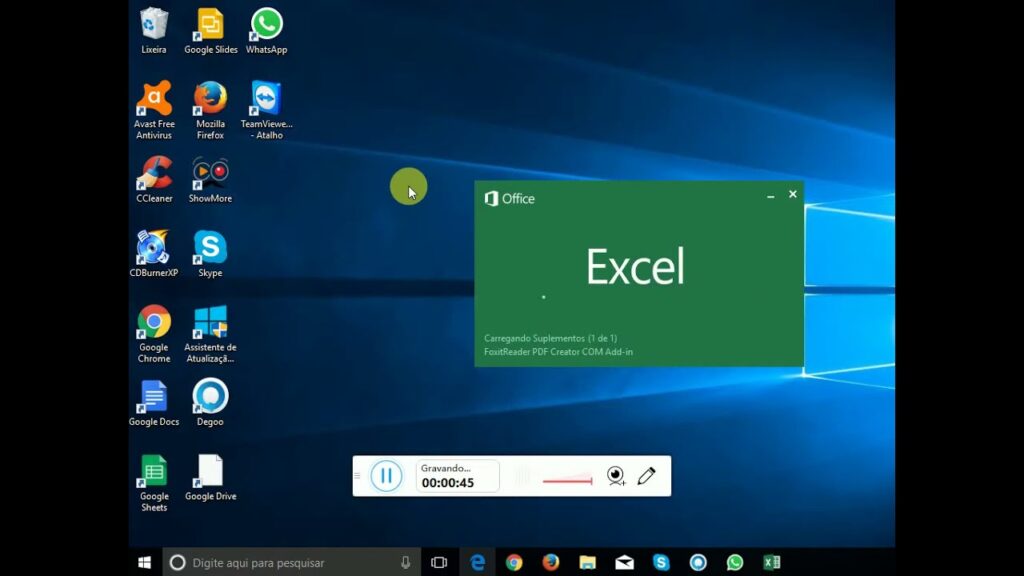Launch Avast Free Antivirus from desktop
The height and width of the screenshot is (576, 1024).
[x=154, y=110]
